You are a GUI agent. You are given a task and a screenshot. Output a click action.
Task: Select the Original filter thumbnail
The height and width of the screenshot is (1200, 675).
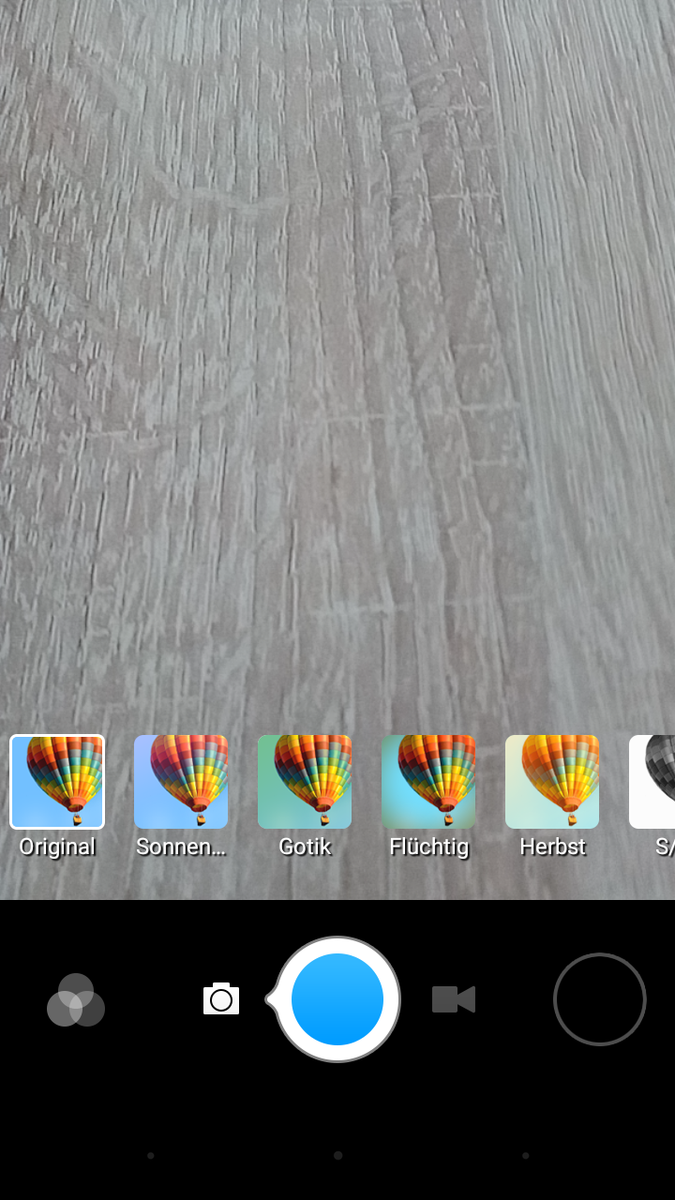click(x=57, y=782)
